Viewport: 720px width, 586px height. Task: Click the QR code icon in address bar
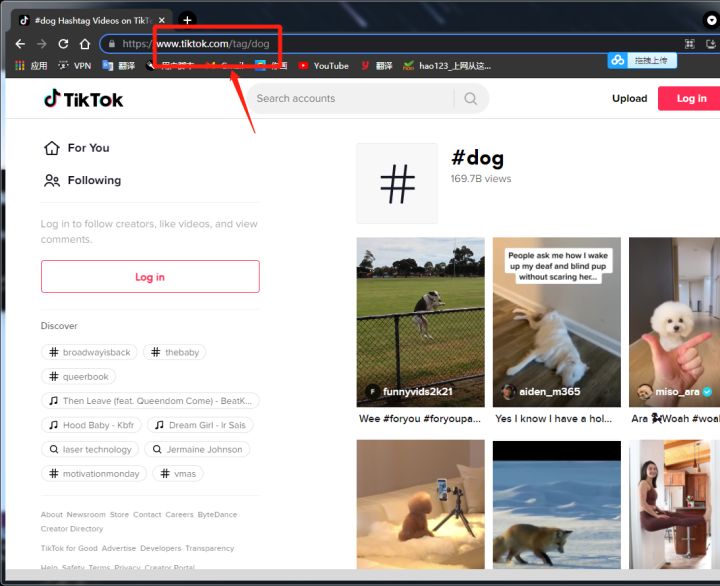[689, 44]
